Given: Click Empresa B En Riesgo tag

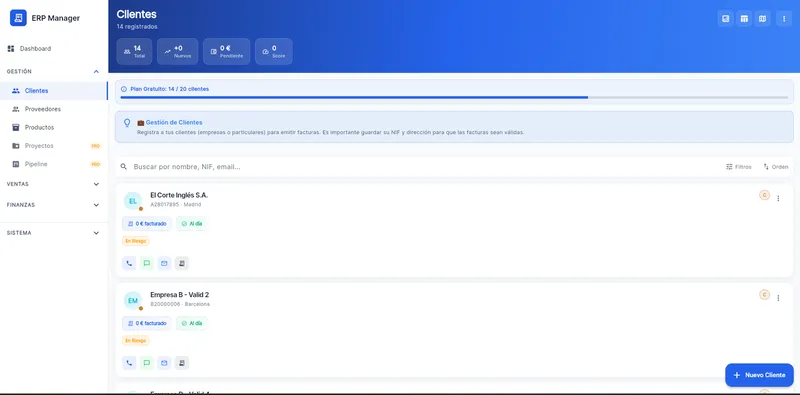Looking at the screenshot, I should tap(136, 340).
